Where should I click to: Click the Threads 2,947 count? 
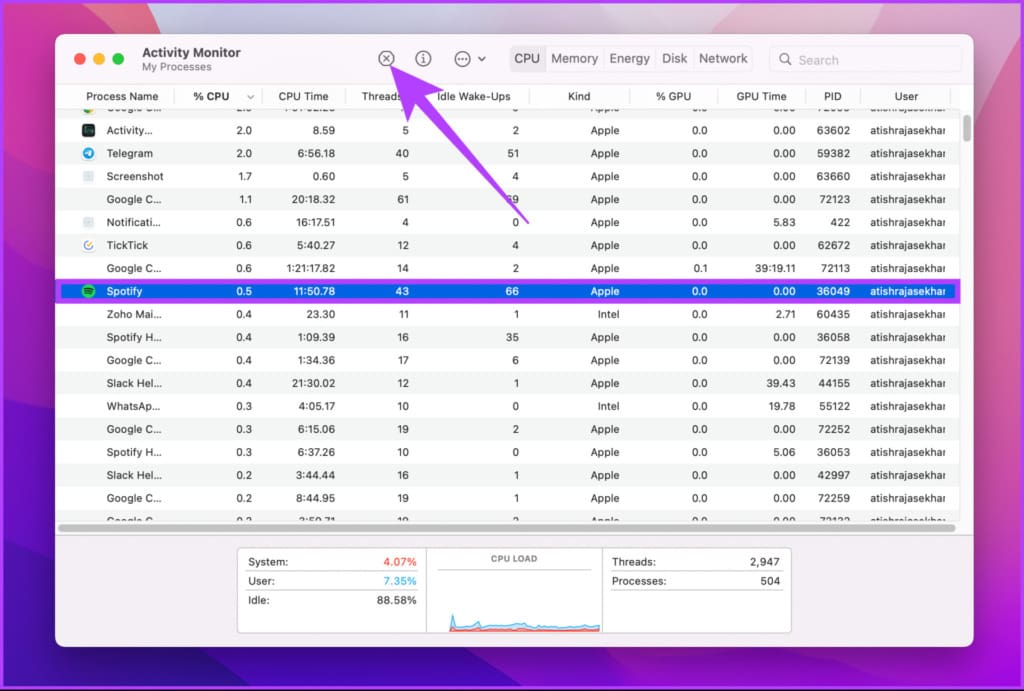pyautogui.click(x=764, y=562)
